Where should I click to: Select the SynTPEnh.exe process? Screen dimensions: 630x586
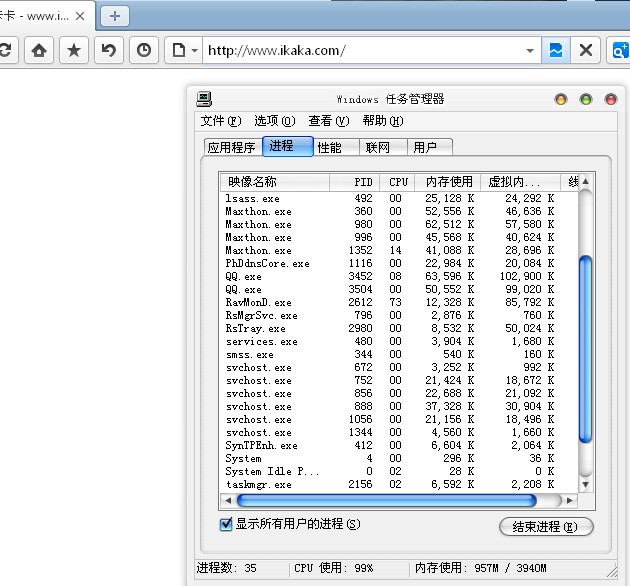point(399,445)
